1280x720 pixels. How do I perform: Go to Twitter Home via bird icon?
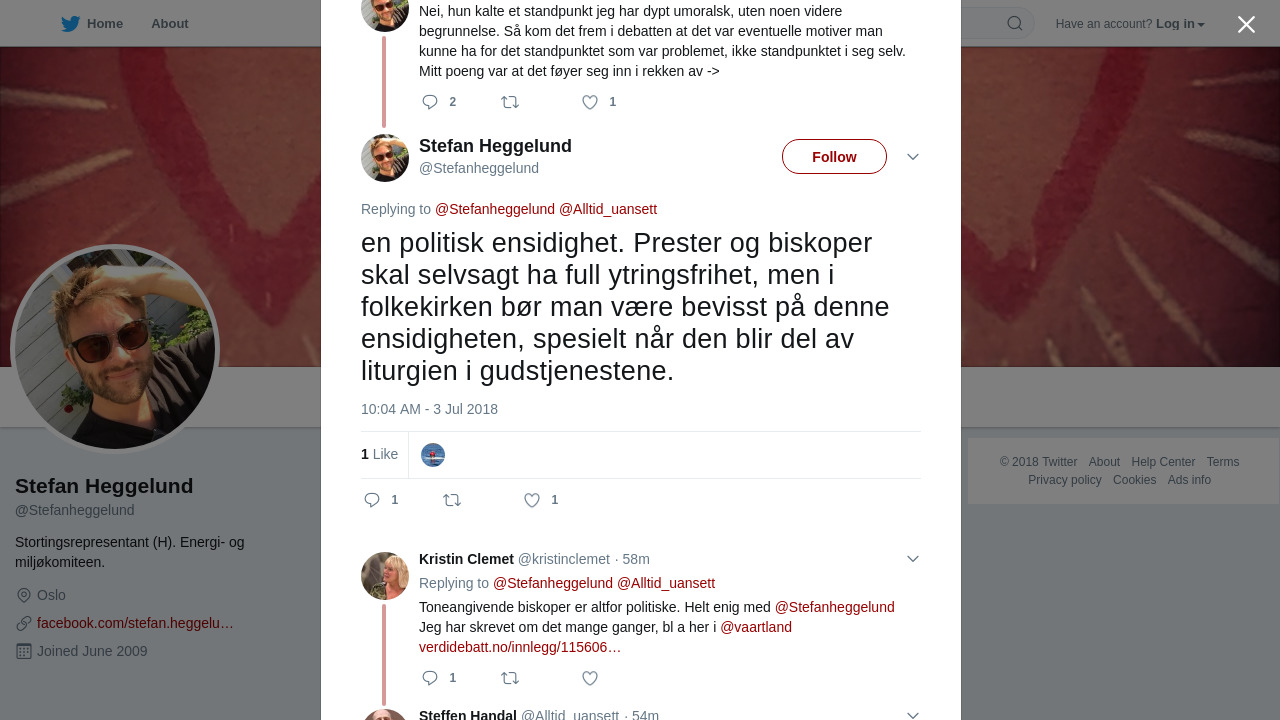tap(70, 24)
